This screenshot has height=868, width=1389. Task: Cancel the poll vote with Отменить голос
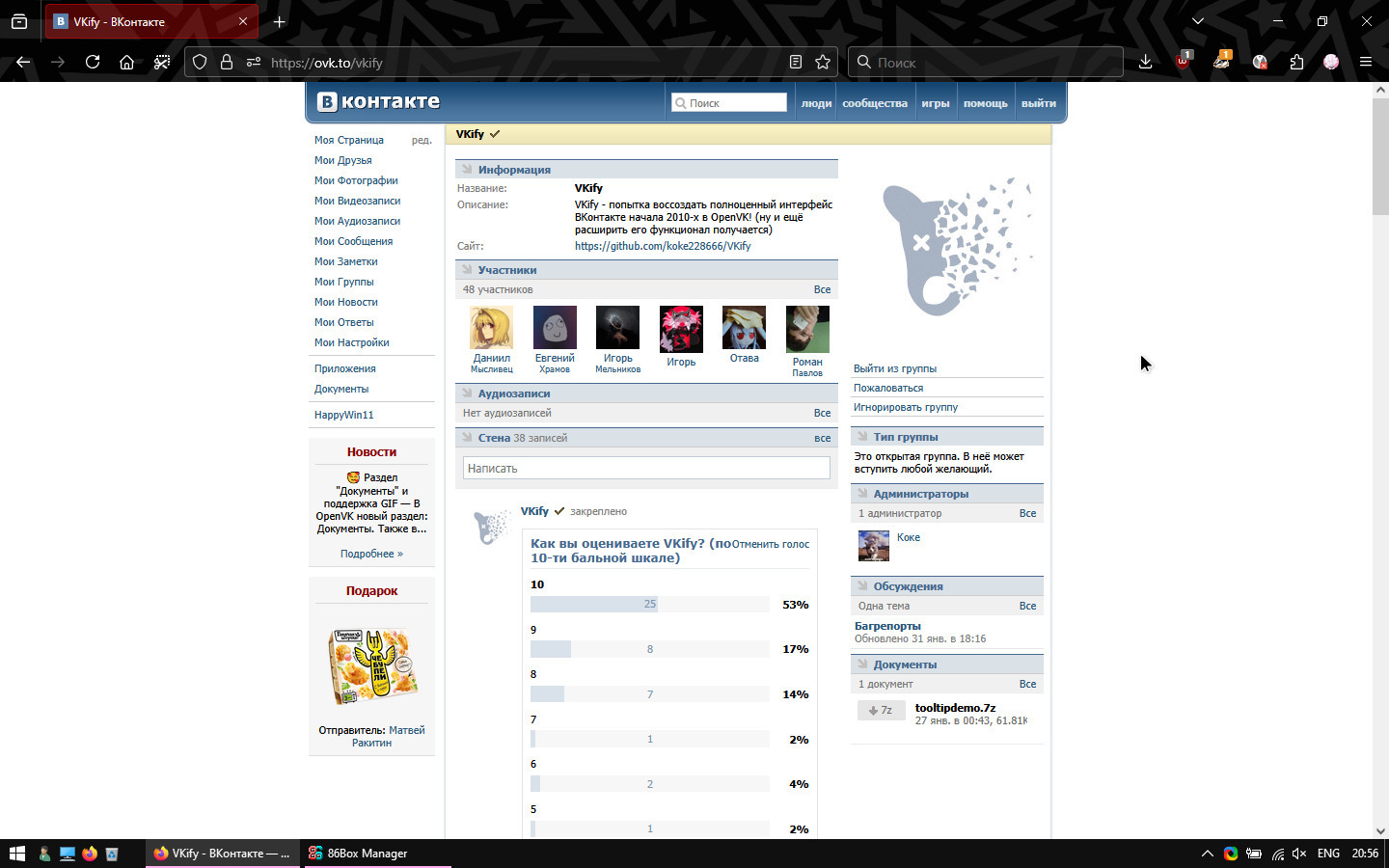(x=771, y=544)
